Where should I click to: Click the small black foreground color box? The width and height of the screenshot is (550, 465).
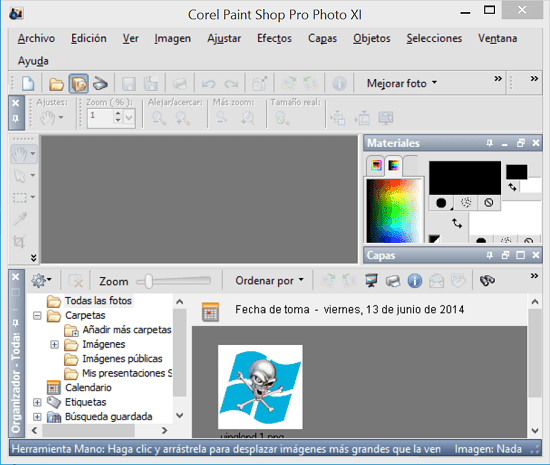pyautogui.click(x=516, y=172)
